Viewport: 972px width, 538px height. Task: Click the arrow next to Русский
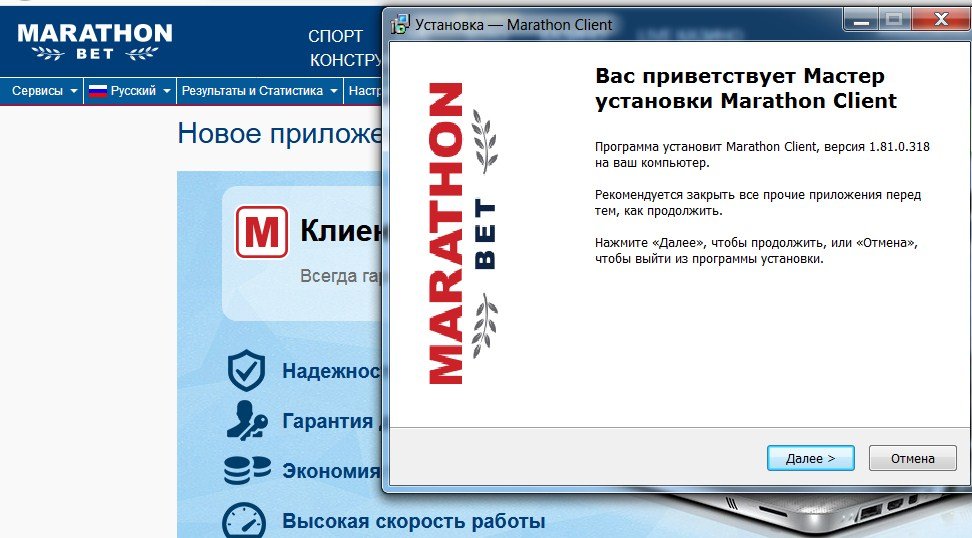click(x=166, y=91)
